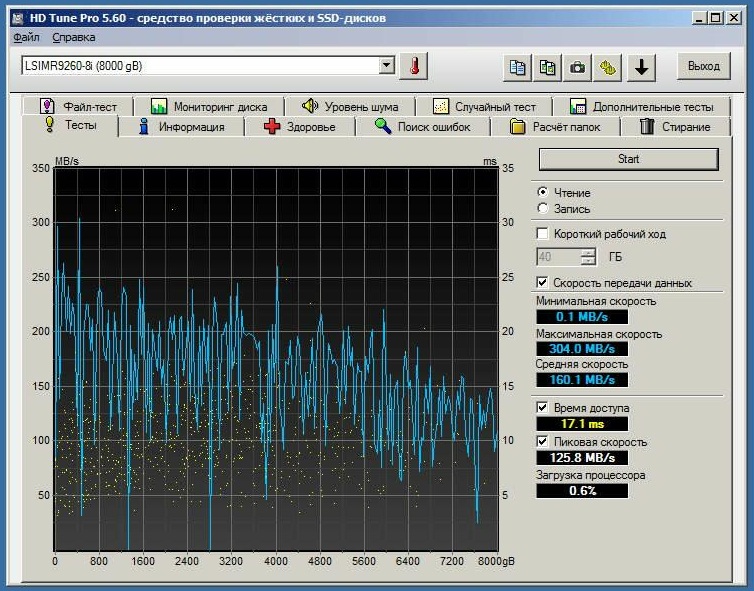The image size is (754, 591).
Task: Click the Выход button
Action: (x=704, y=67)
